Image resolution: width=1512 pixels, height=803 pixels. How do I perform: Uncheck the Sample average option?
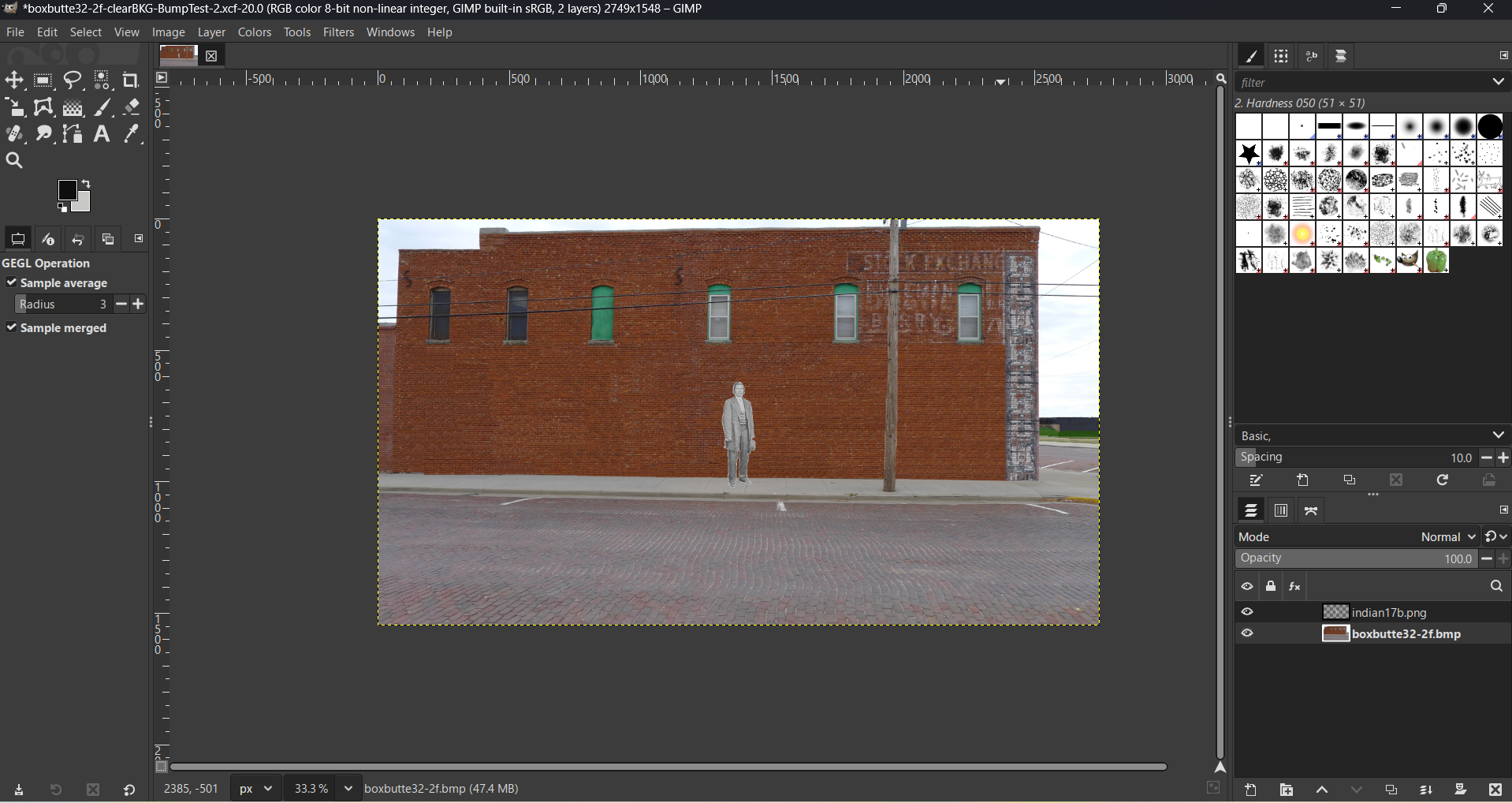[x=12, y=282]
